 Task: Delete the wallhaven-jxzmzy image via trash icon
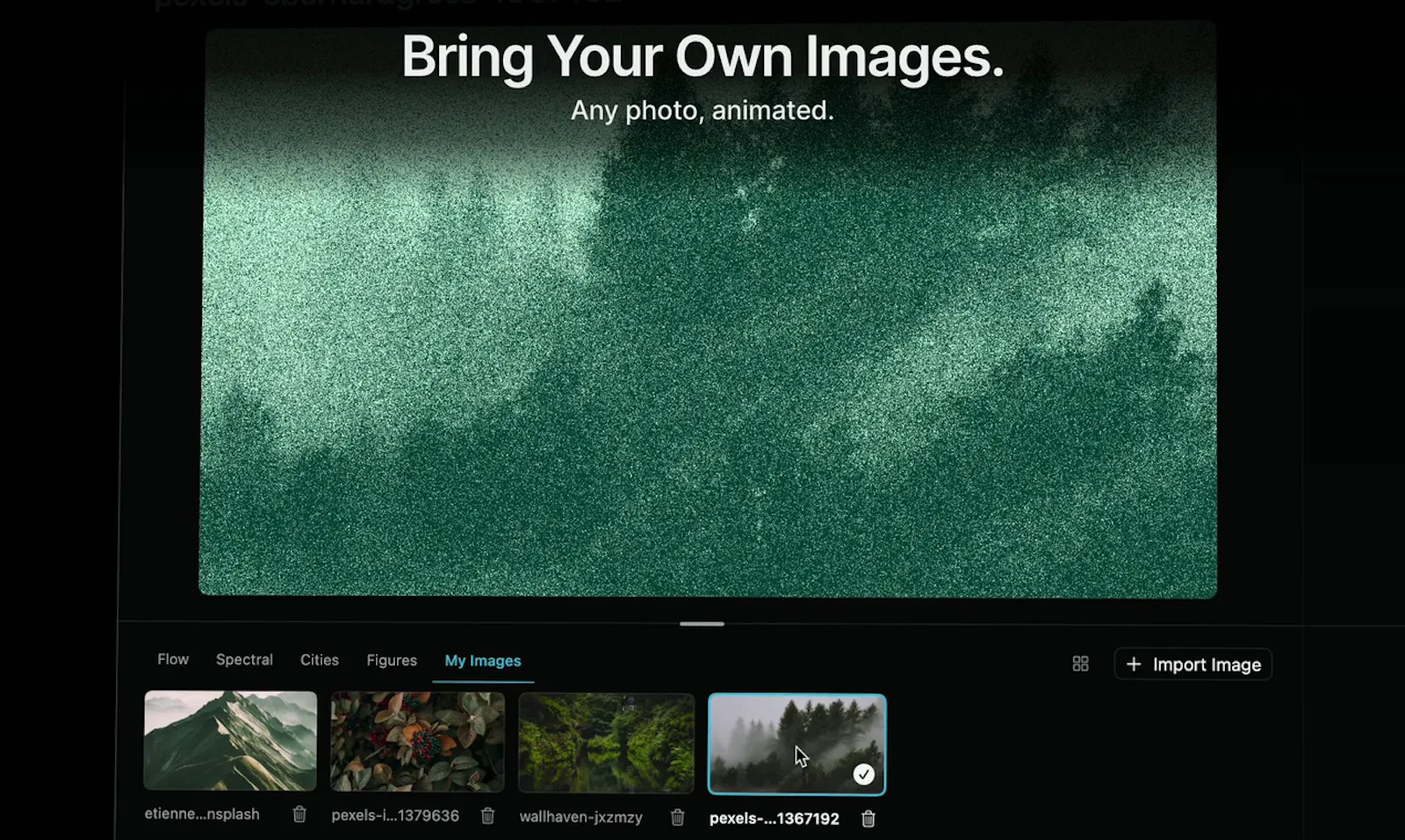(678, 817)
